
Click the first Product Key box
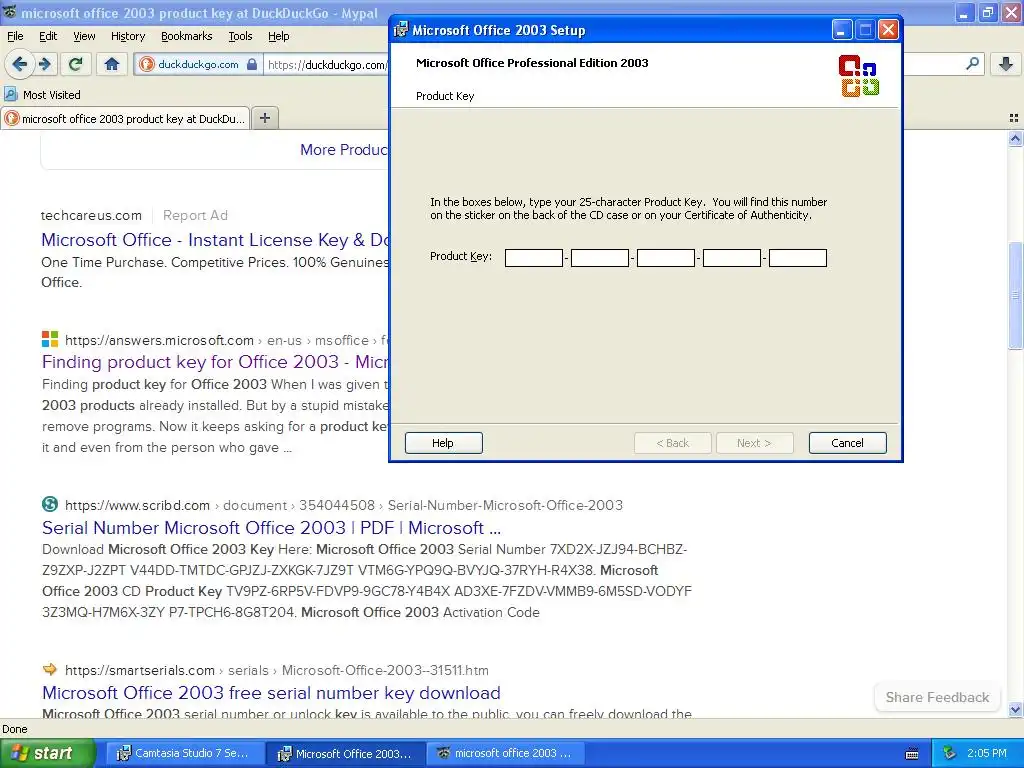pos(534,258)
